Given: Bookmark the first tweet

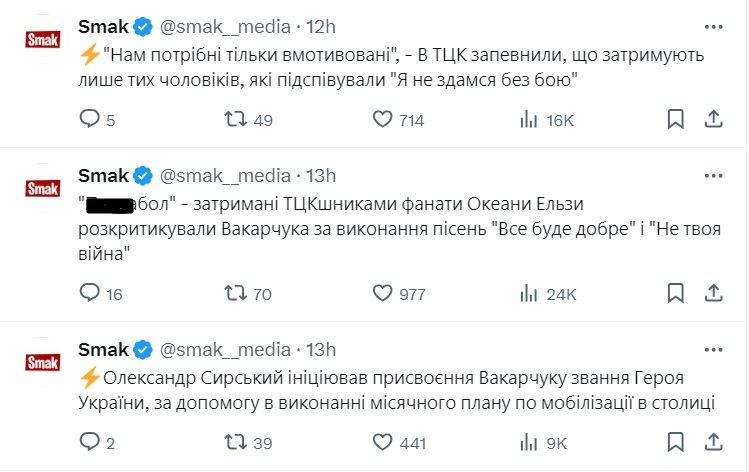Looking at the screenshot, I should (x=676, y=120).
